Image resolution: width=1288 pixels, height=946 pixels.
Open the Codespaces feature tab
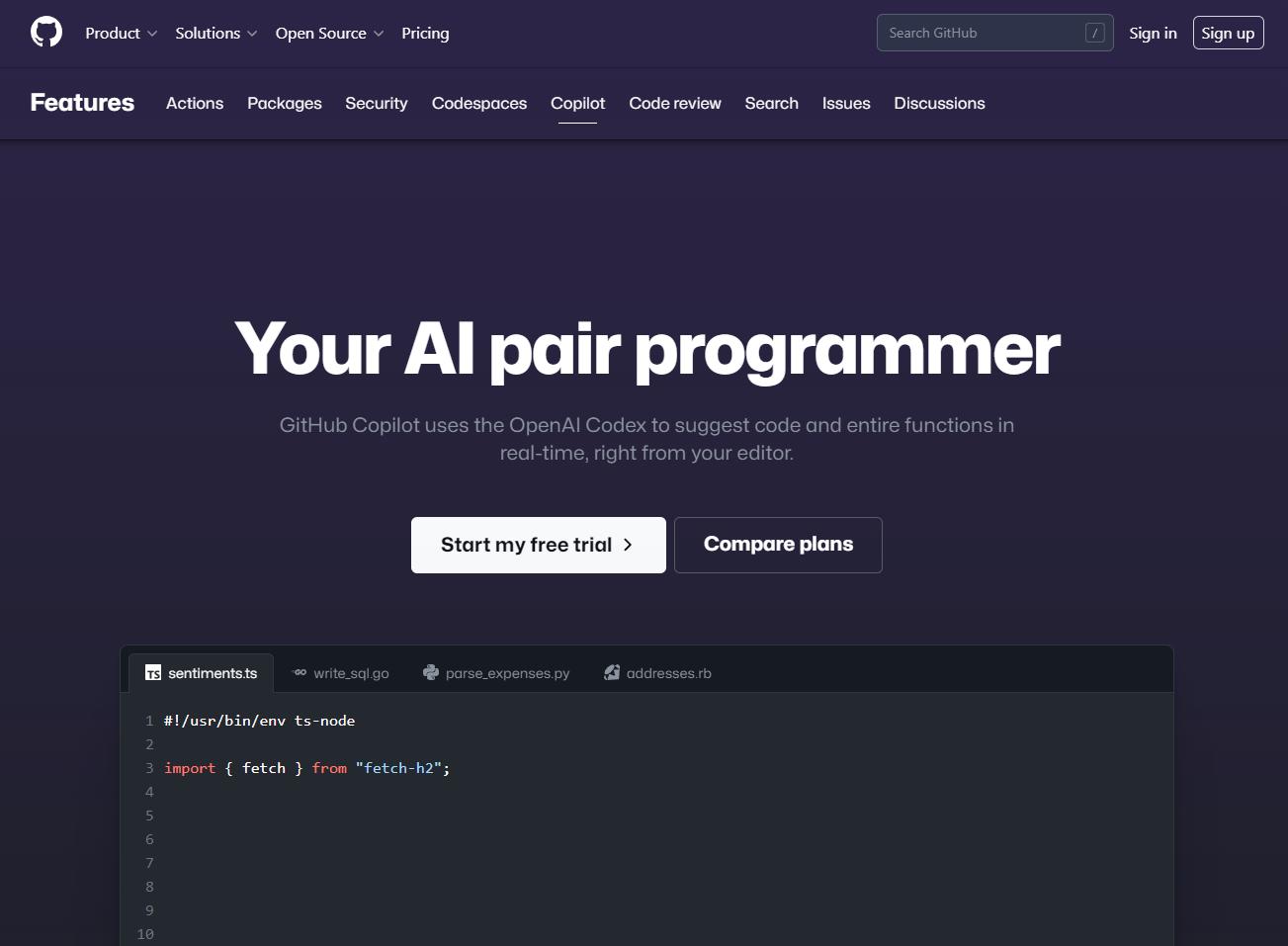[x=479, y=103]
